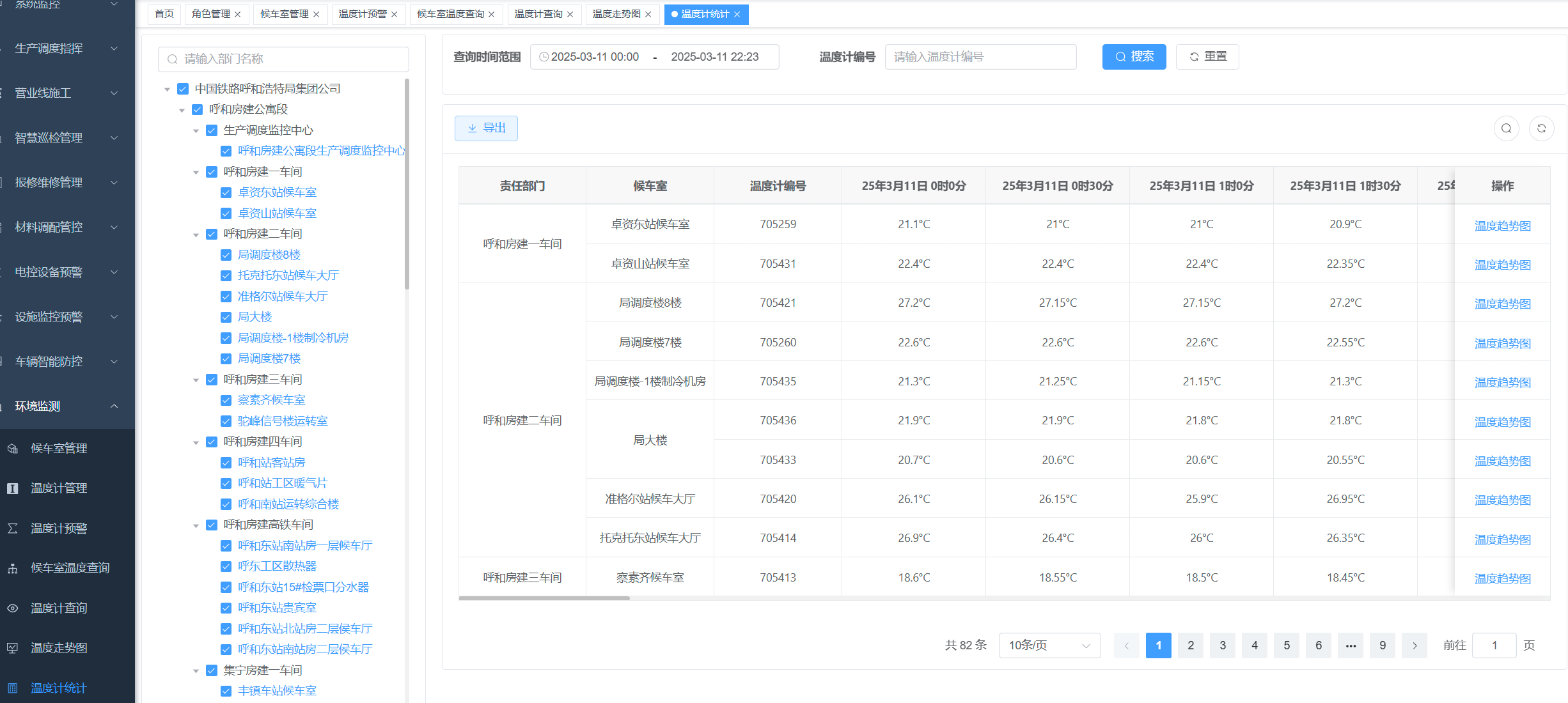Click the clock icon in the date range field
This screenshot has width=1568, height=703.
[544, 57]
